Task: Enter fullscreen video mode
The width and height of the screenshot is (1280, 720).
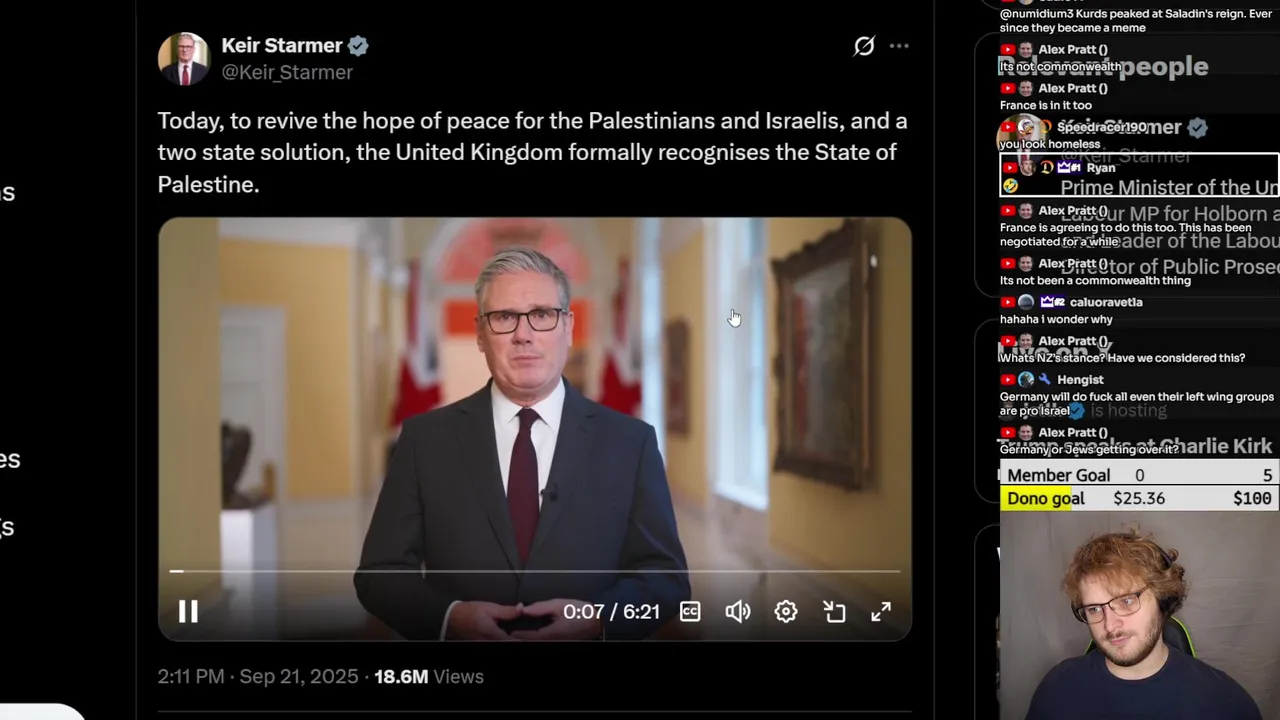Action: coord(881,611)
